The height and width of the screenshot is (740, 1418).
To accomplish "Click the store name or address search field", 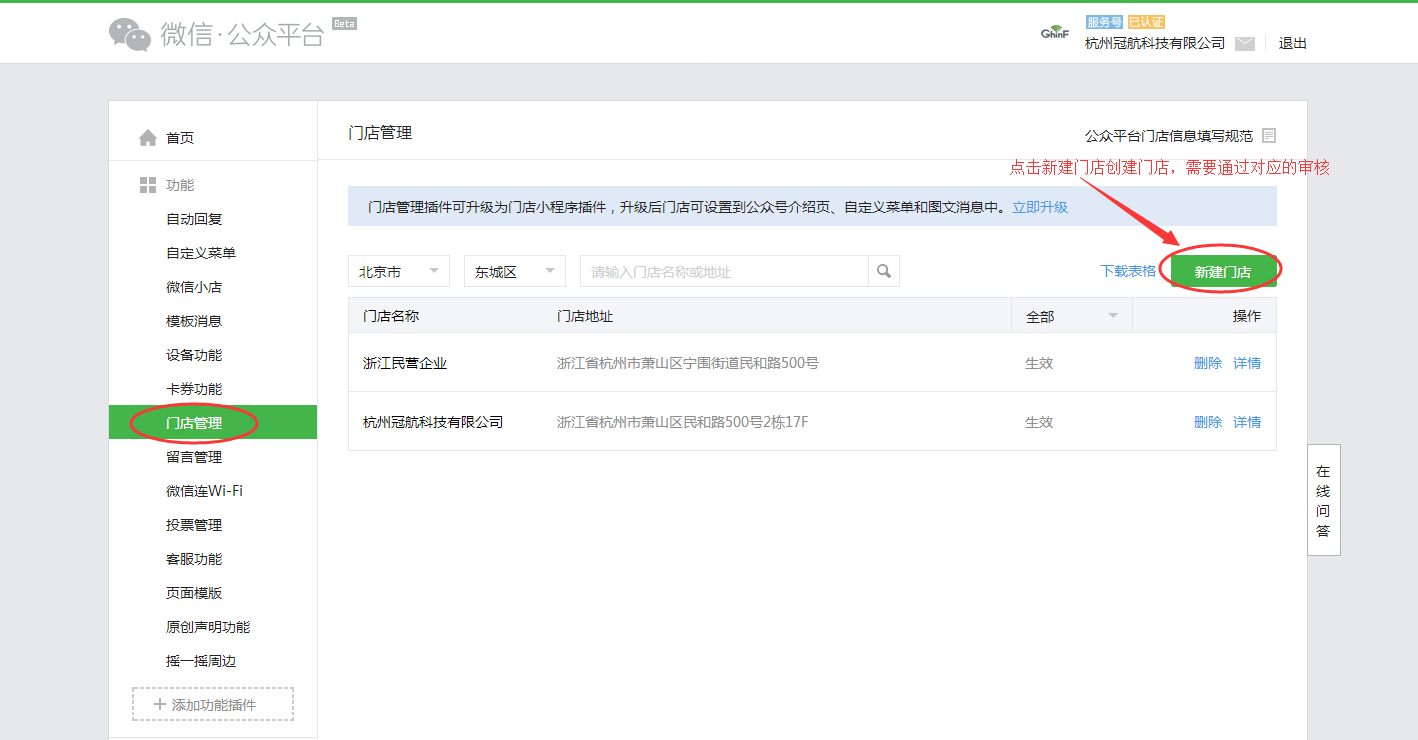I will (723, 271).
